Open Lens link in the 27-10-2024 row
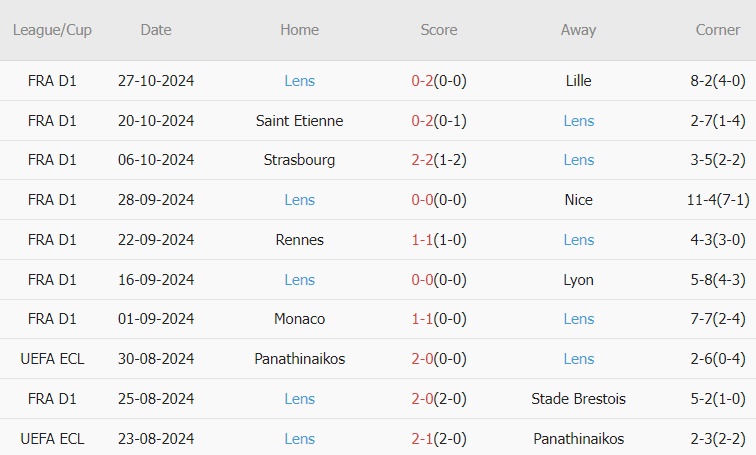756x455 pixels. pos(299,81)
